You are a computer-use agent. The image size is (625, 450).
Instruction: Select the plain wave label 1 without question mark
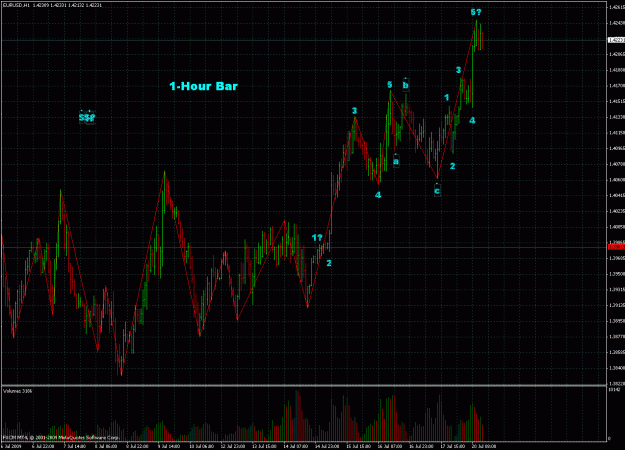[x=446, y=97]
